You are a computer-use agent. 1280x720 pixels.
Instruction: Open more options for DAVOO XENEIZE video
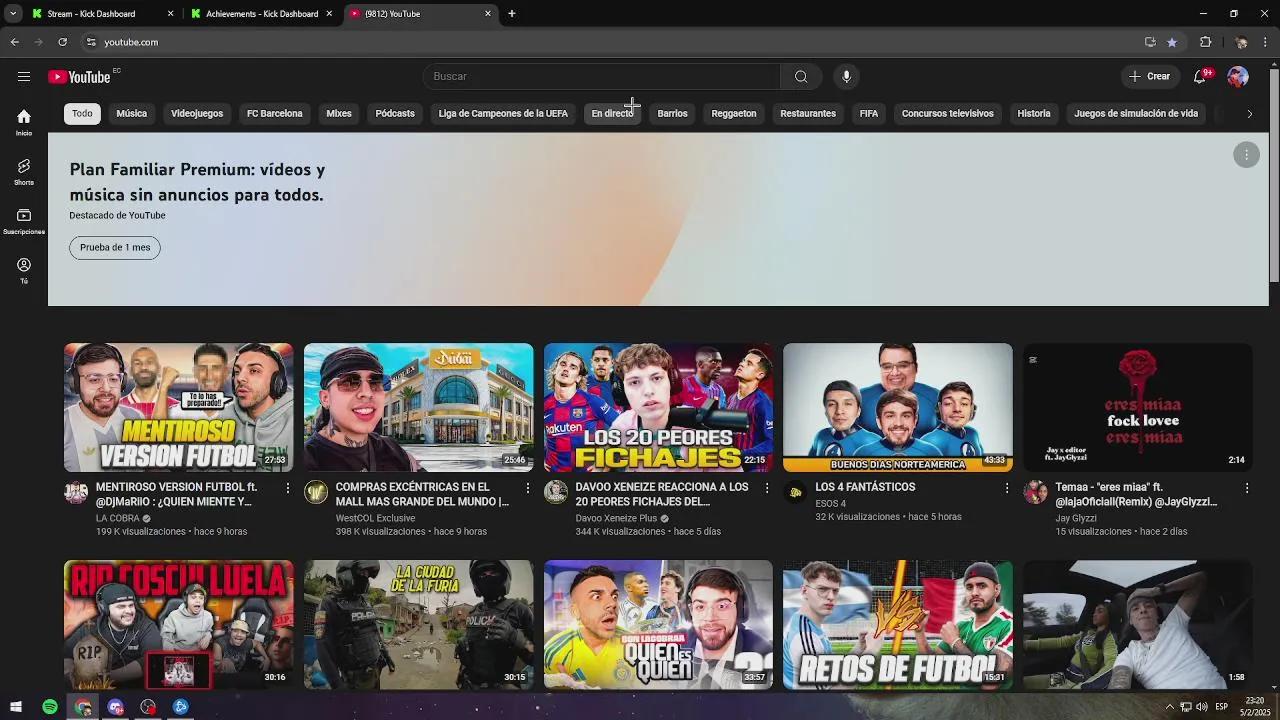(767, 488)
